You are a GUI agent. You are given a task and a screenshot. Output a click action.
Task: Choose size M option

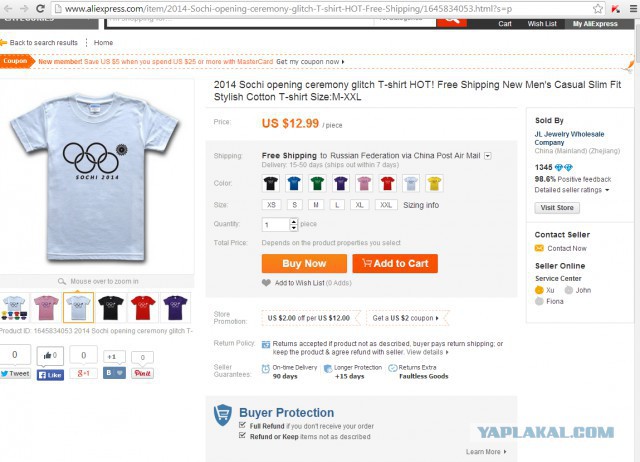(x=316, y=204)
